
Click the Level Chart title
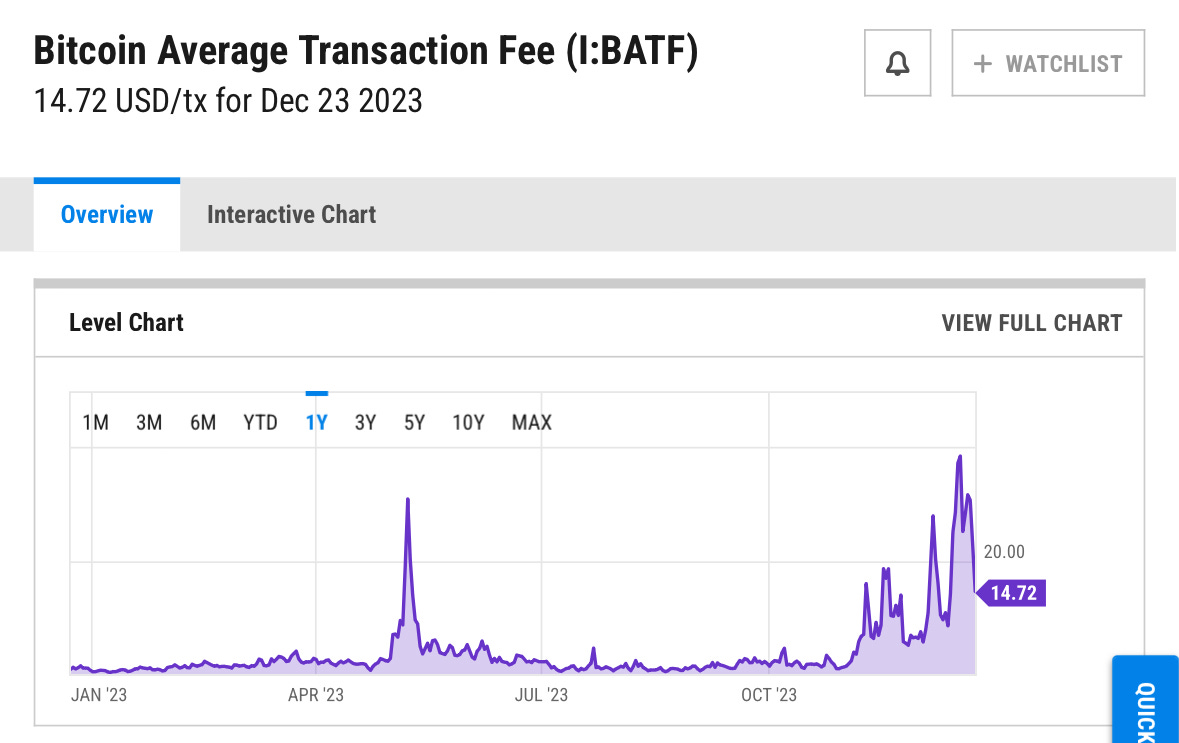click(126, 323)
